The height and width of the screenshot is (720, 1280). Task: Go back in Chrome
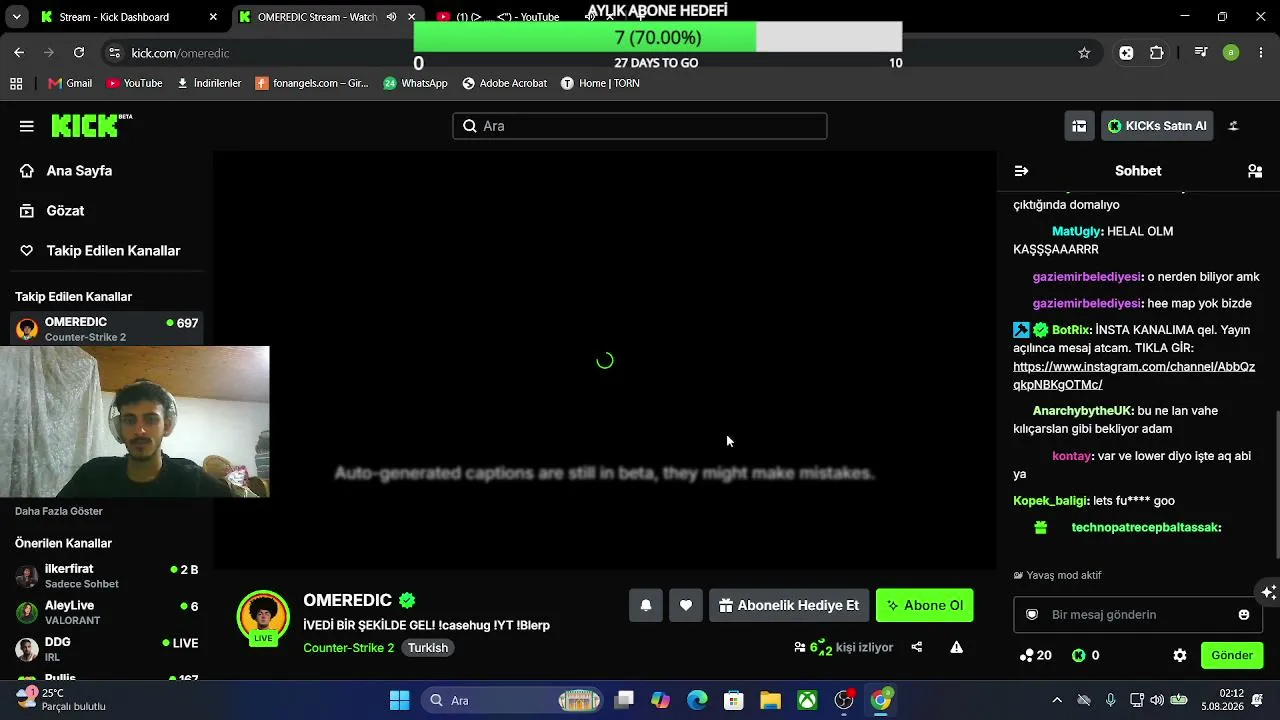(19, 53)
